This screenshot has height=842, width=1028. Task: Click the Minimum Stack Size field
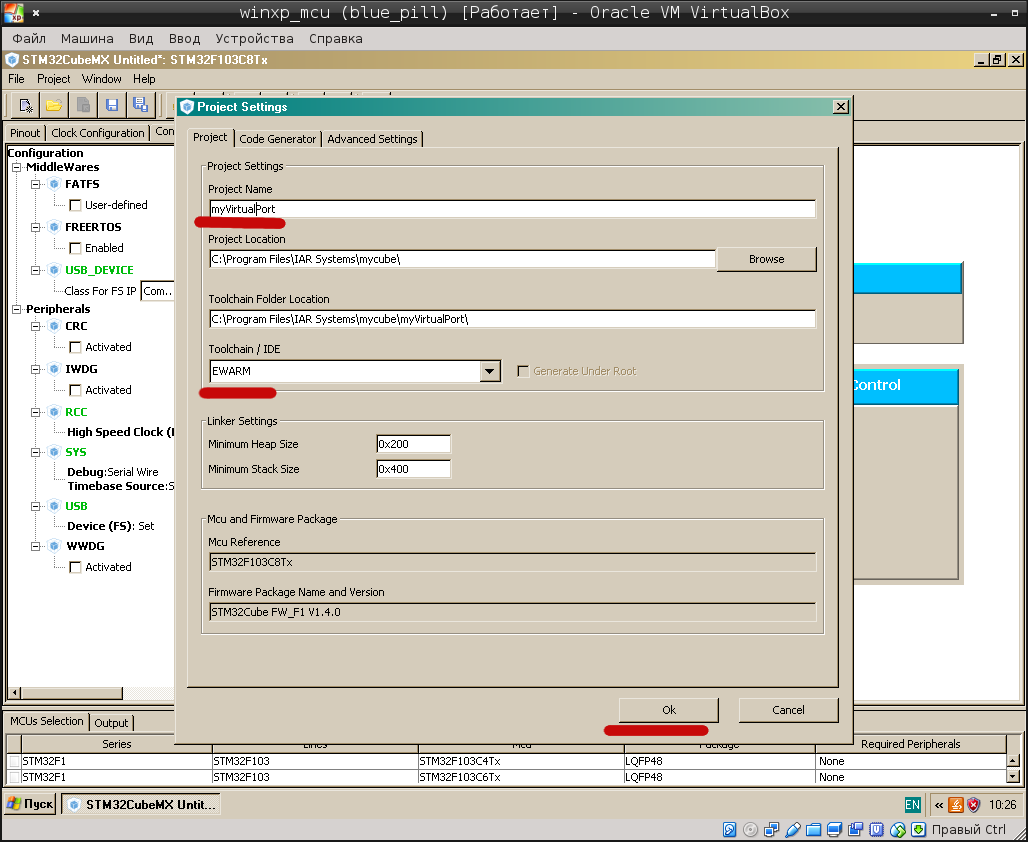pos(414,469)
